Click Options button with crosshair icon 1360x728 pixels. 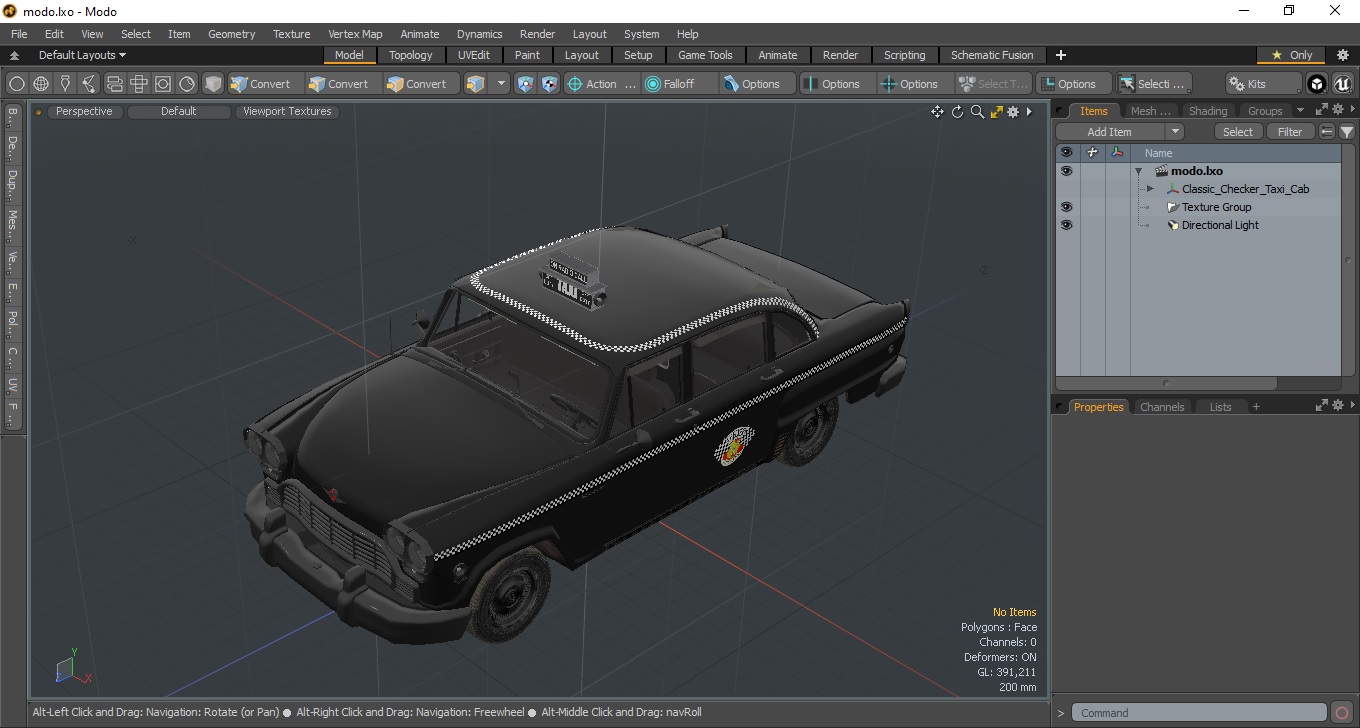point(916,84)
